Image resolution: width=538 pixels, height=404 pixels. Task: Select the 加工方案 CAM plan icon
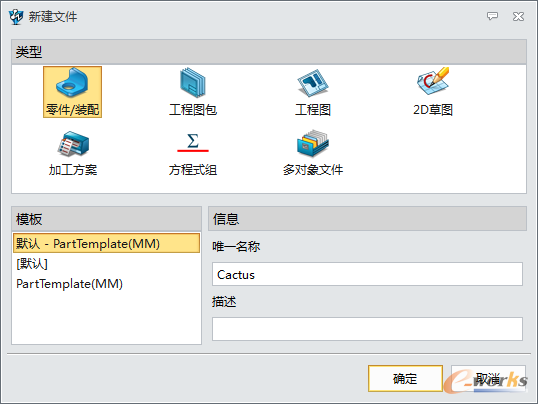73,143
